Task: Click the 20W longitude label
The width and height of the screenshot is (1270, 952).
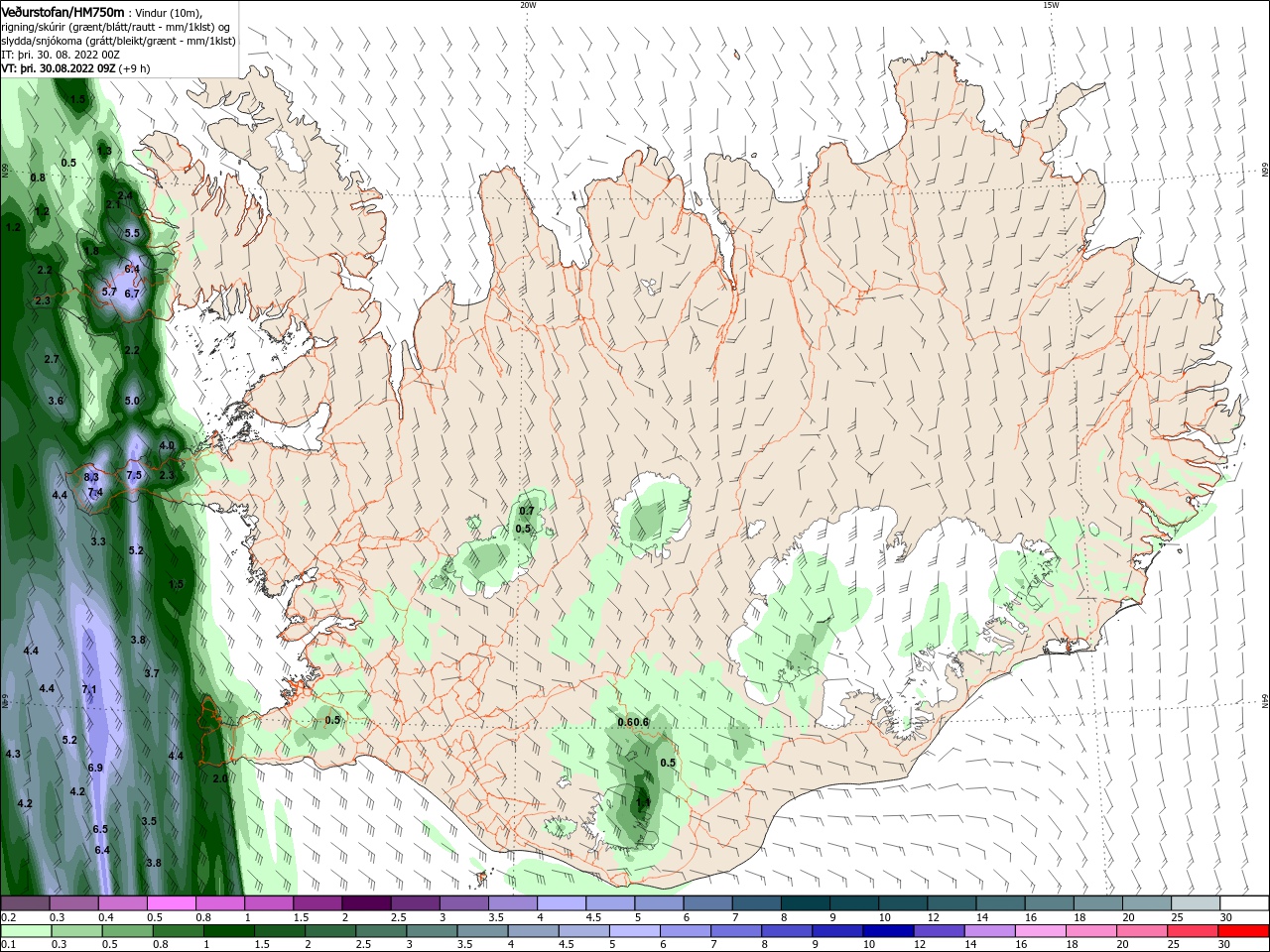Action: 528,5
